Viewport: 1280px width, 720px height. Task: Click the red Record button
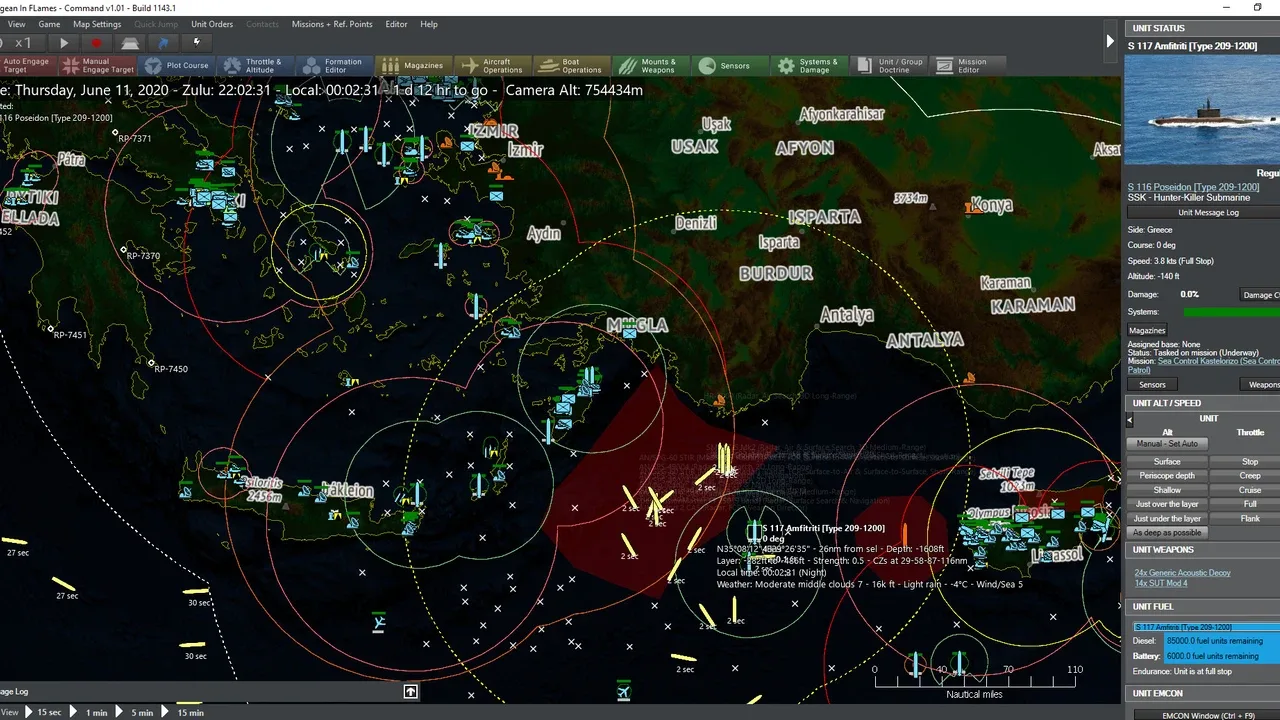coord(97,43)
